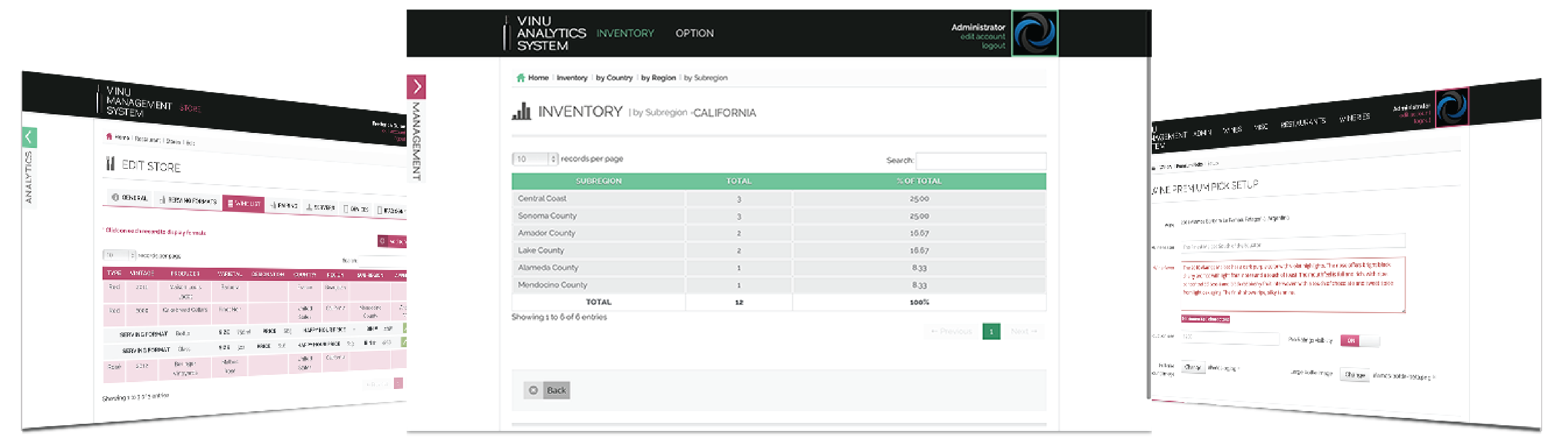1568x437 pixels.
Task: Switch to the General tab
Action: pos(130,198)
